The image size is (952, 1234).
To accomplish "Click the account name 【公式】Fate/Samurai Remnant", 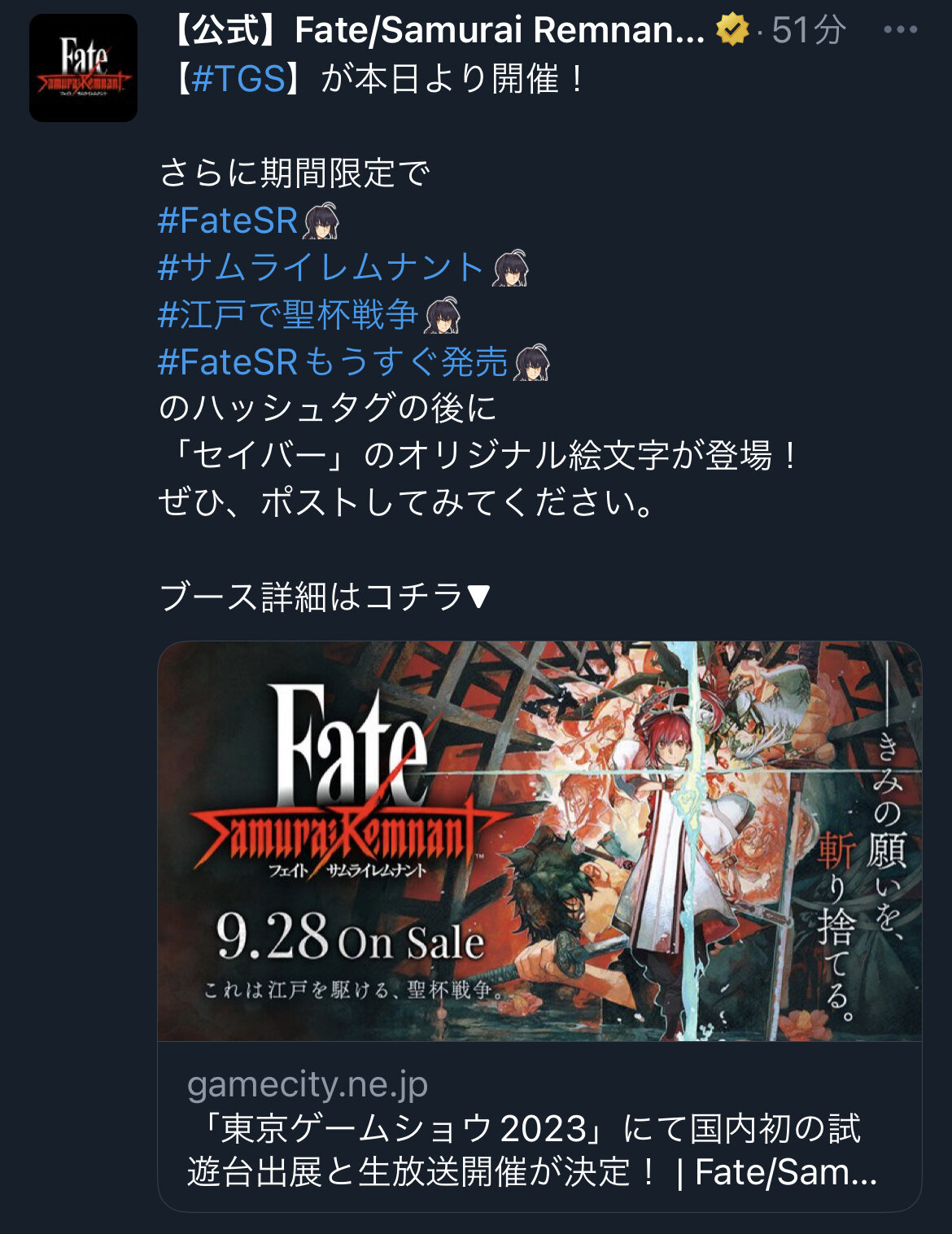I will pos(438,30).
